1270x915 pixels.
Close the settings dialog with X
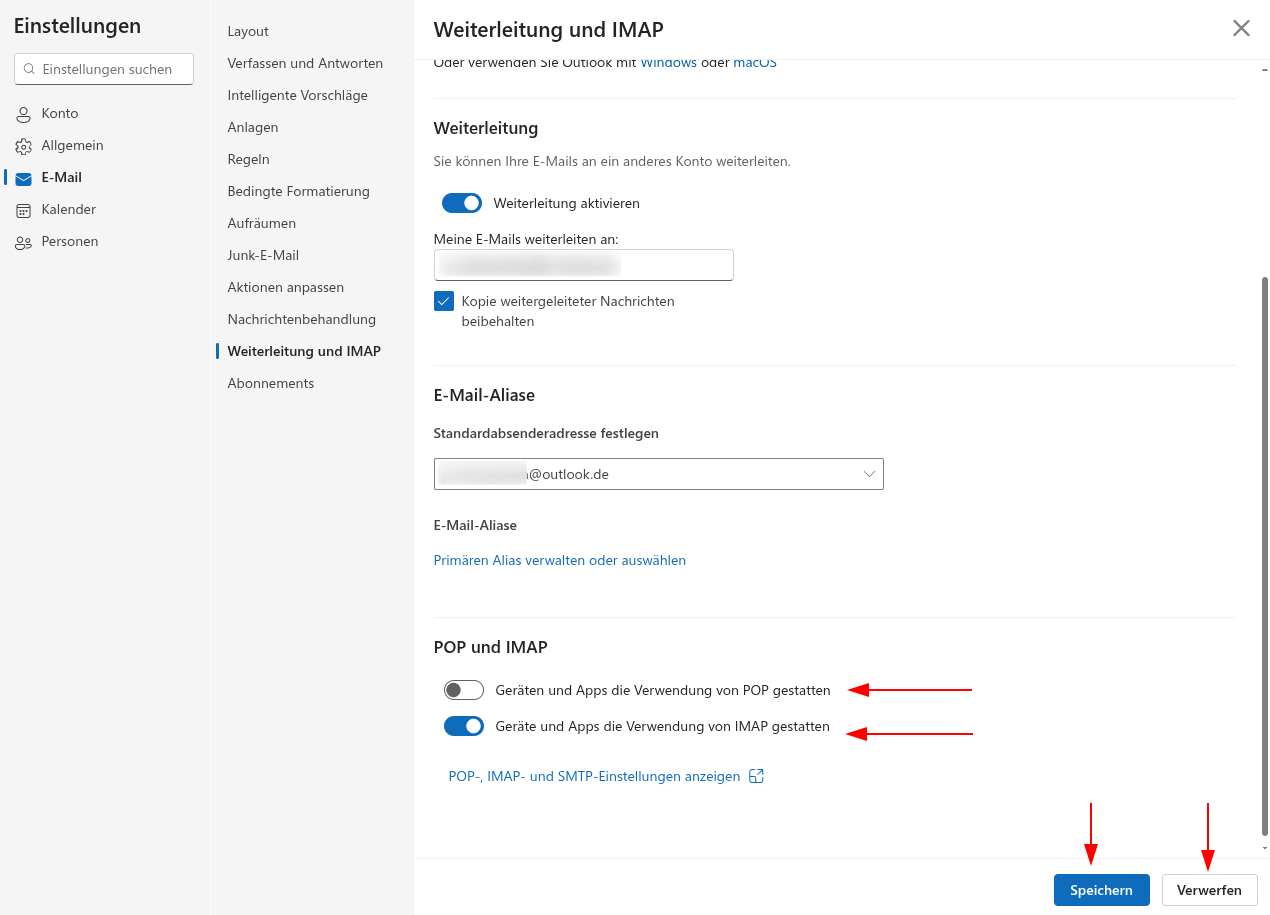(1241, 28)
